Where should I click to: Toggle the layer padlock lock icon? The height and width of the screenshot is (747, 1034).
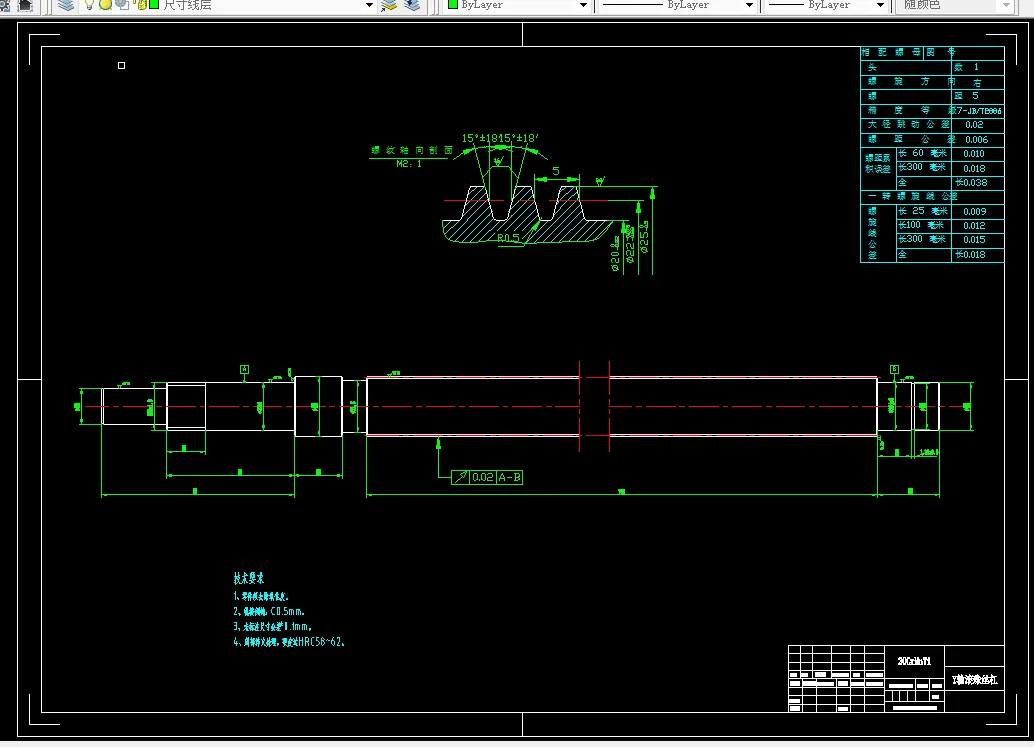(x=140, y=5)
